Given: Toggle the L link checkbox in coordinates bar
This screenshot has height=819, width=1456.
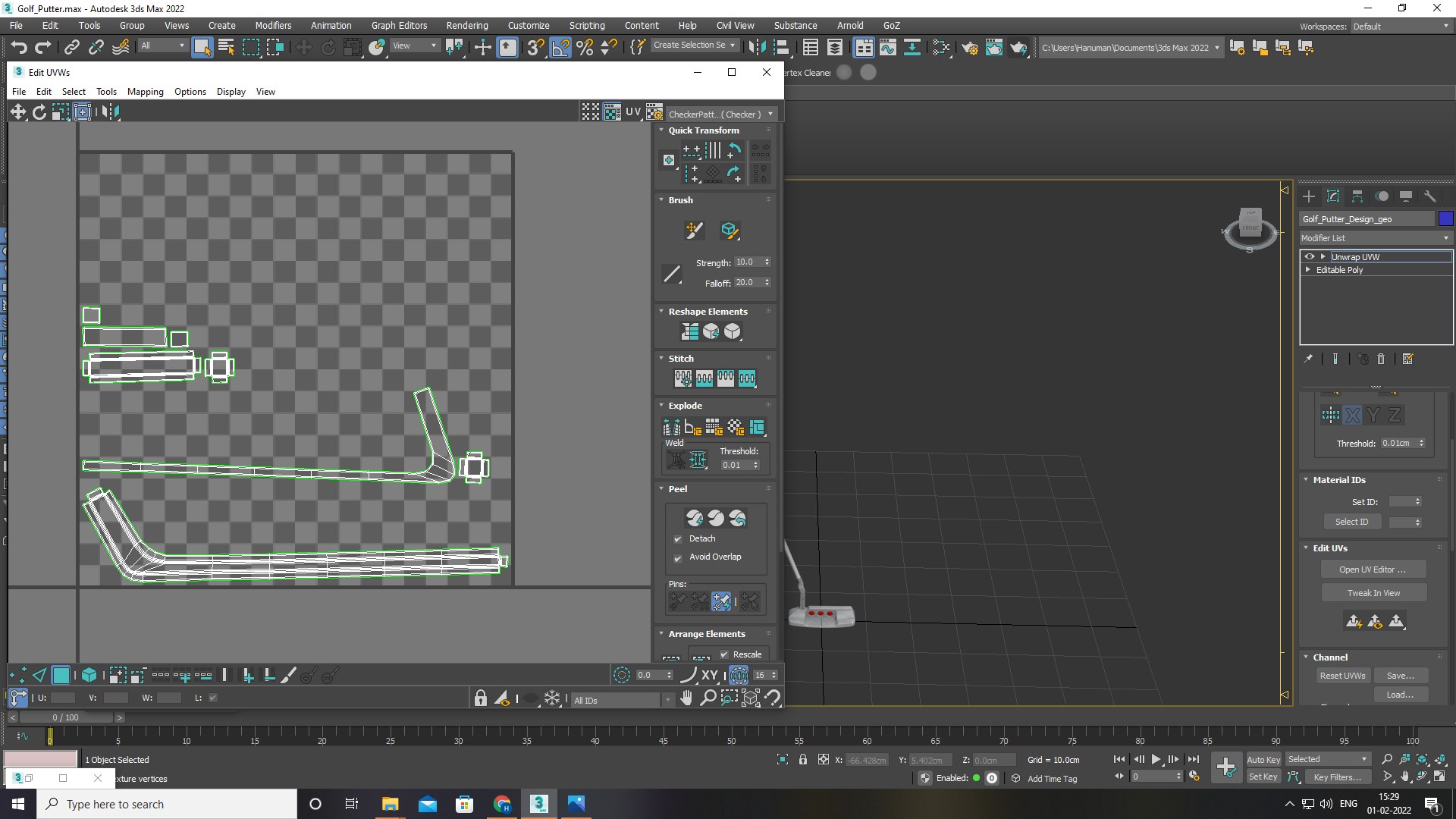Looking at the screenshot, I should pyautogui.click(x=213, y=698).
